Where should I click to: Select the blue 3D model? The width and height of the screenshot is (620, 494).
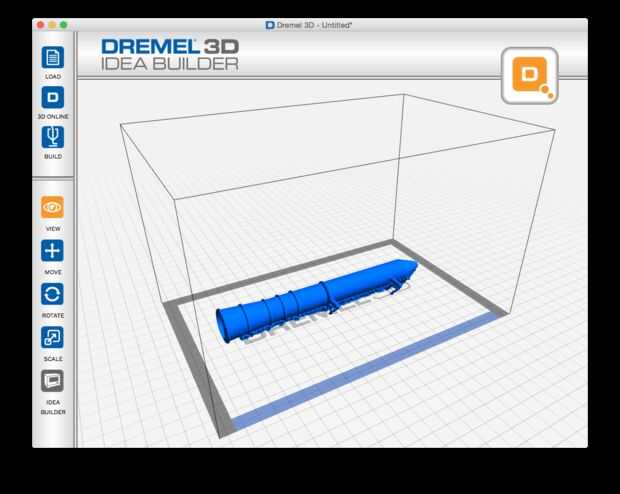(x=316, y=301)
